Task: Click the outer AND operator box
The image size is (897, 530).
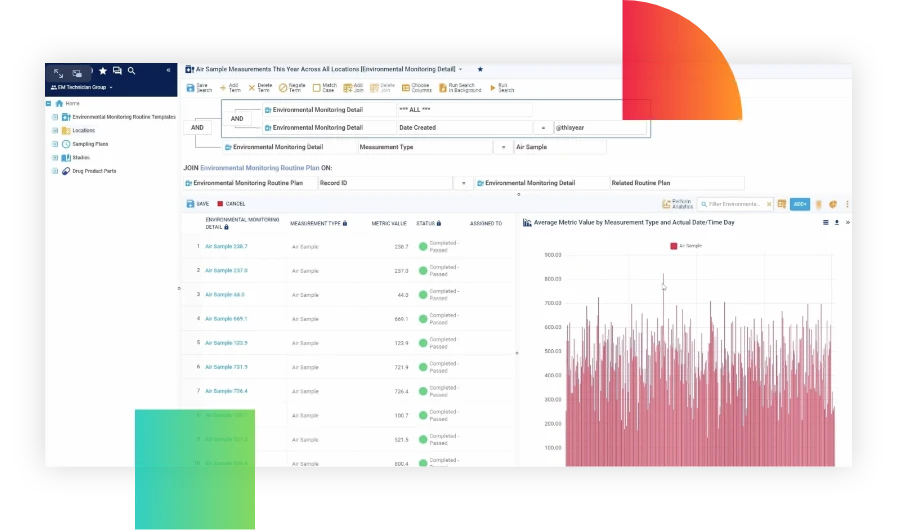Action: (197, 128)
